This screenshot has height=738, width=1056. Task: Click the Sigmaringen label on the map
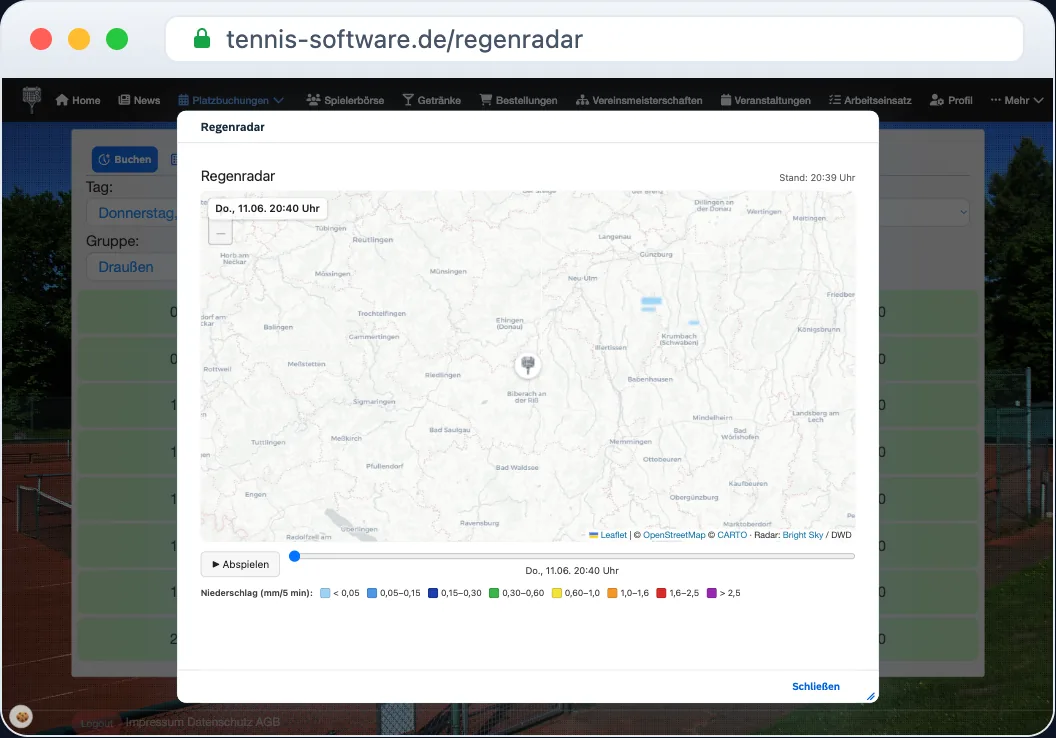pyautogui.click(x=374, y=401)
